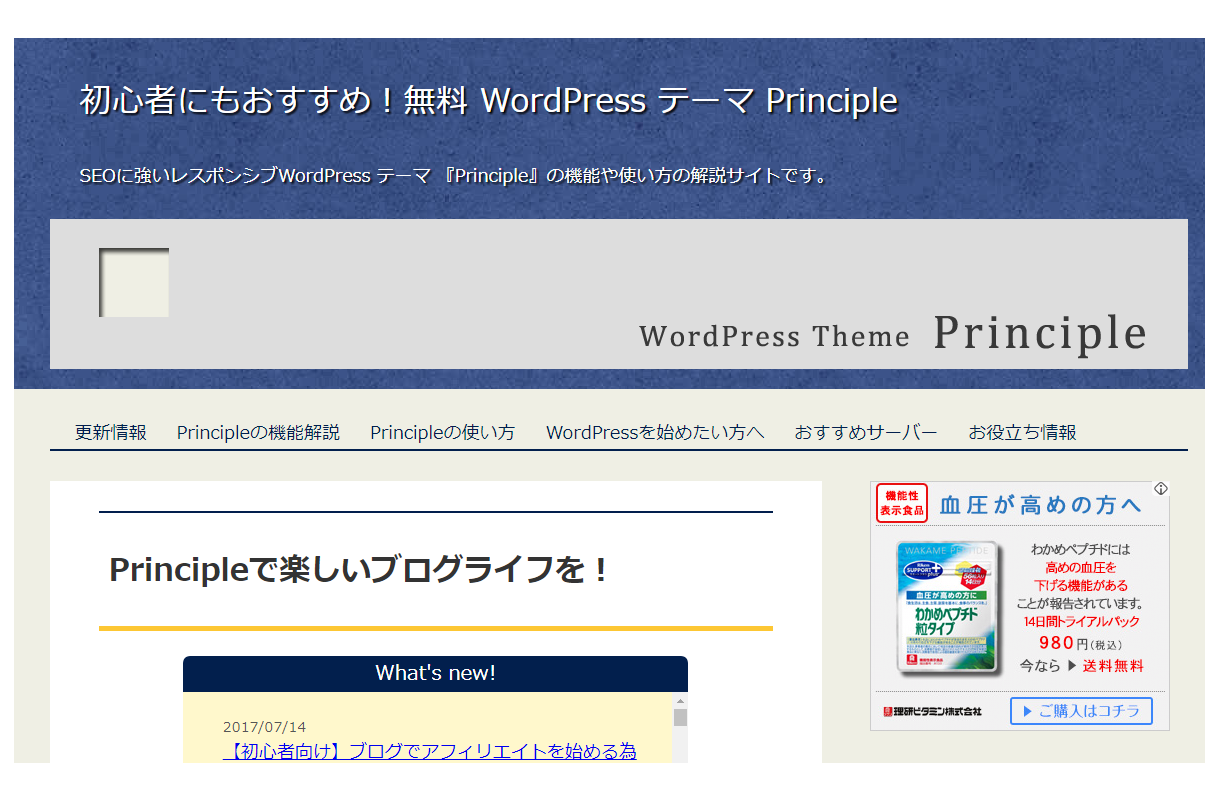
Task: Click the 機能性表示食品 badge in the ad
Action: click(x=902, y=503)
